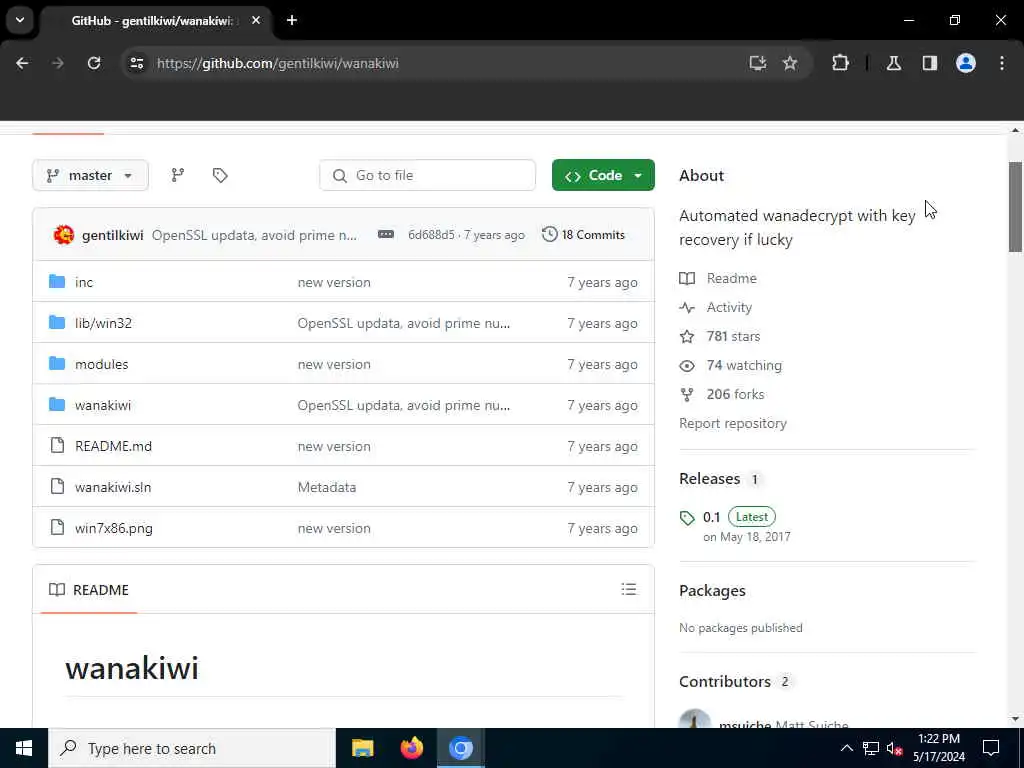The image size is (1024, 768).
Task: View branches via the branch icon
Action: tap(178, 175)
